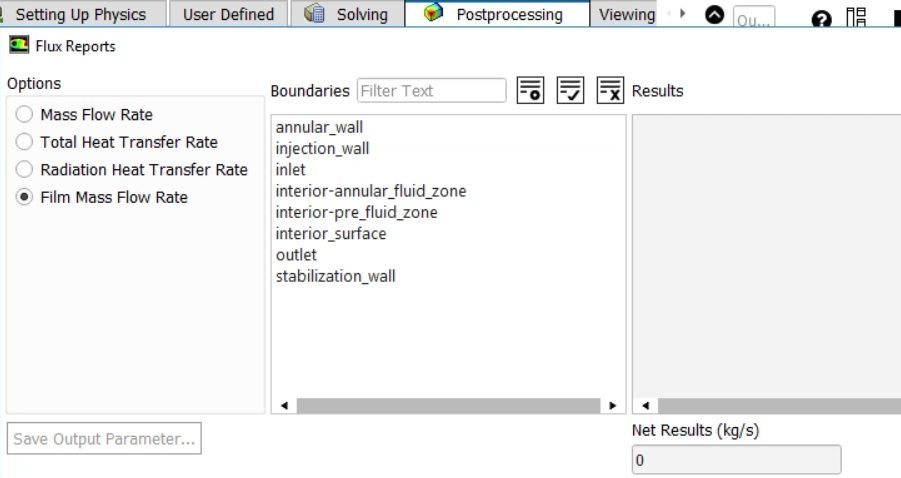Click the boundaries Filter Text field
Viewport: 901px width, 478px height.
pos(432,91)
